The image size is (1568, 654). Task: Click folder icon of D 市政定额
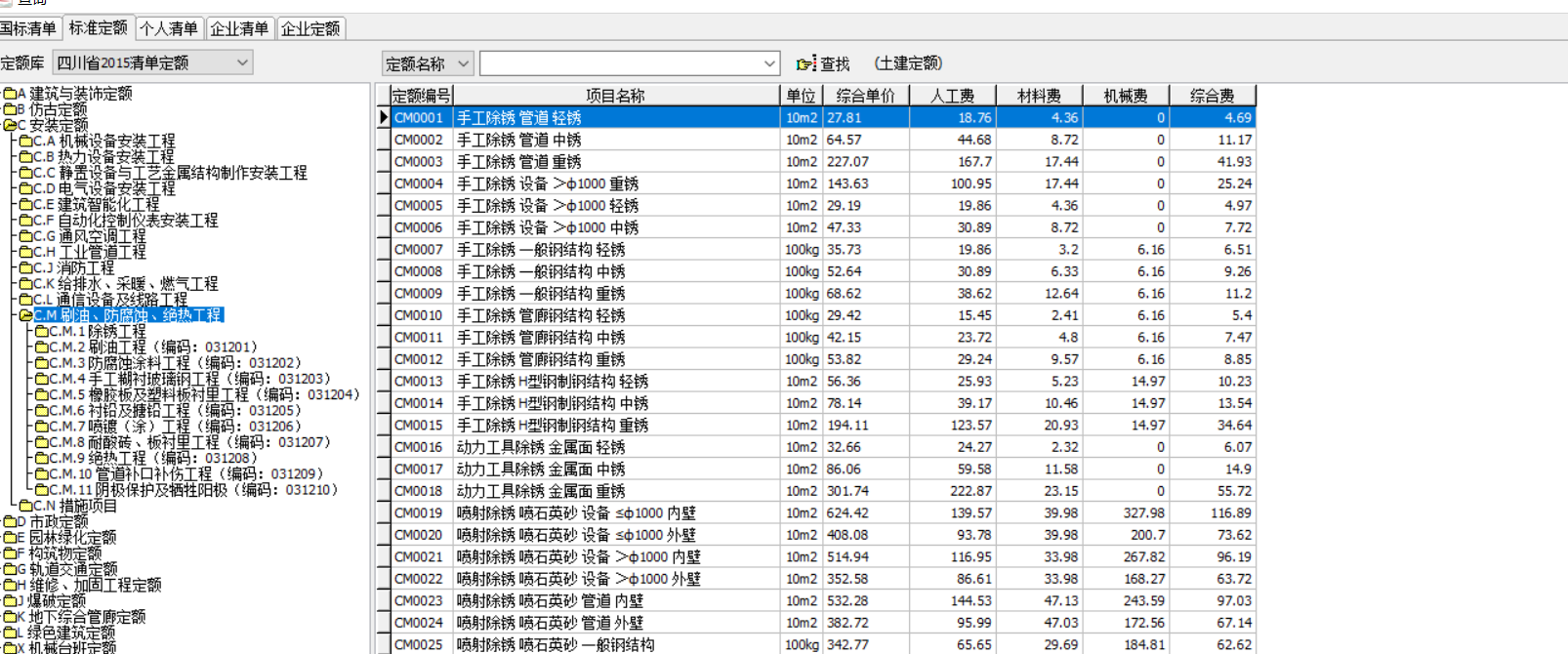tap(9, 521)
